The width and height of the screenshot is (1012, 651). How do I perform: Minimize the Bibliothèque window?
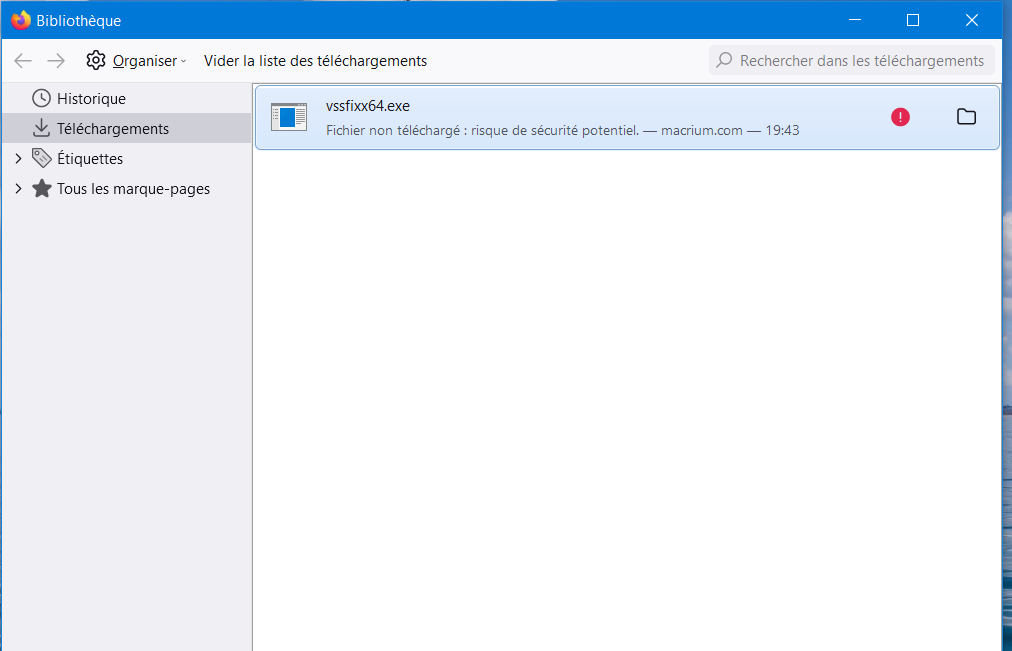(855, 20)
